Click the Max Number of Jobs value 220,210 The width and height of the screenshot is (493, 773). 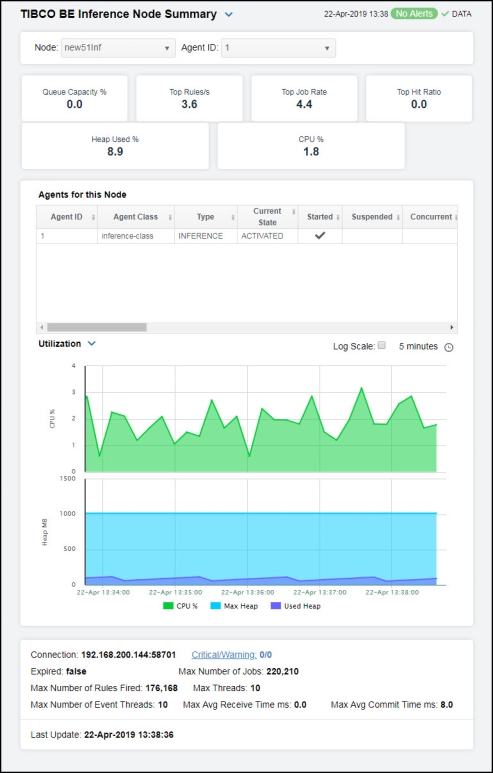pyautogui.click(x=282, y=671)
